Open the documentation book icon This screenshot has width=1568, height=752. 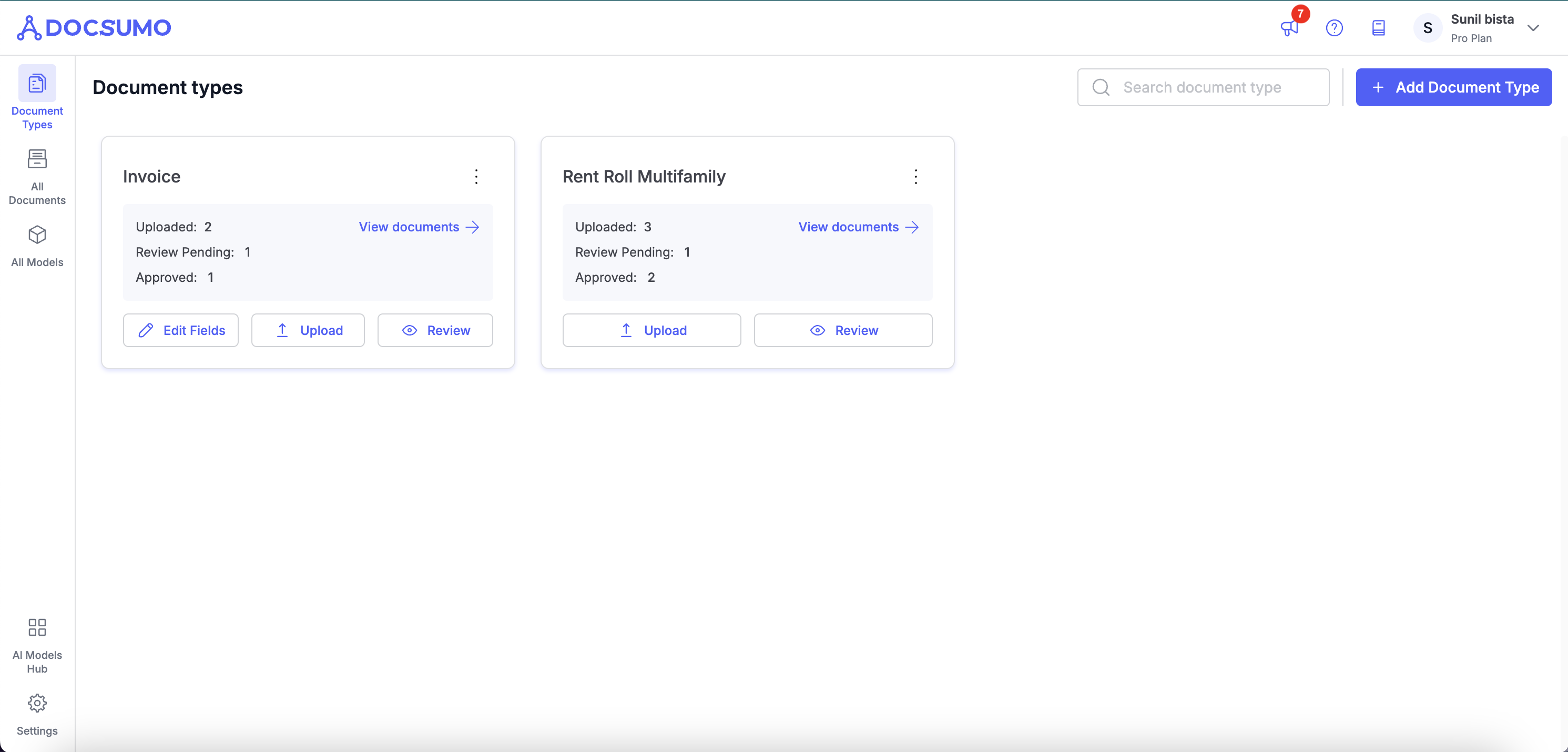(x=1378, y=28)
